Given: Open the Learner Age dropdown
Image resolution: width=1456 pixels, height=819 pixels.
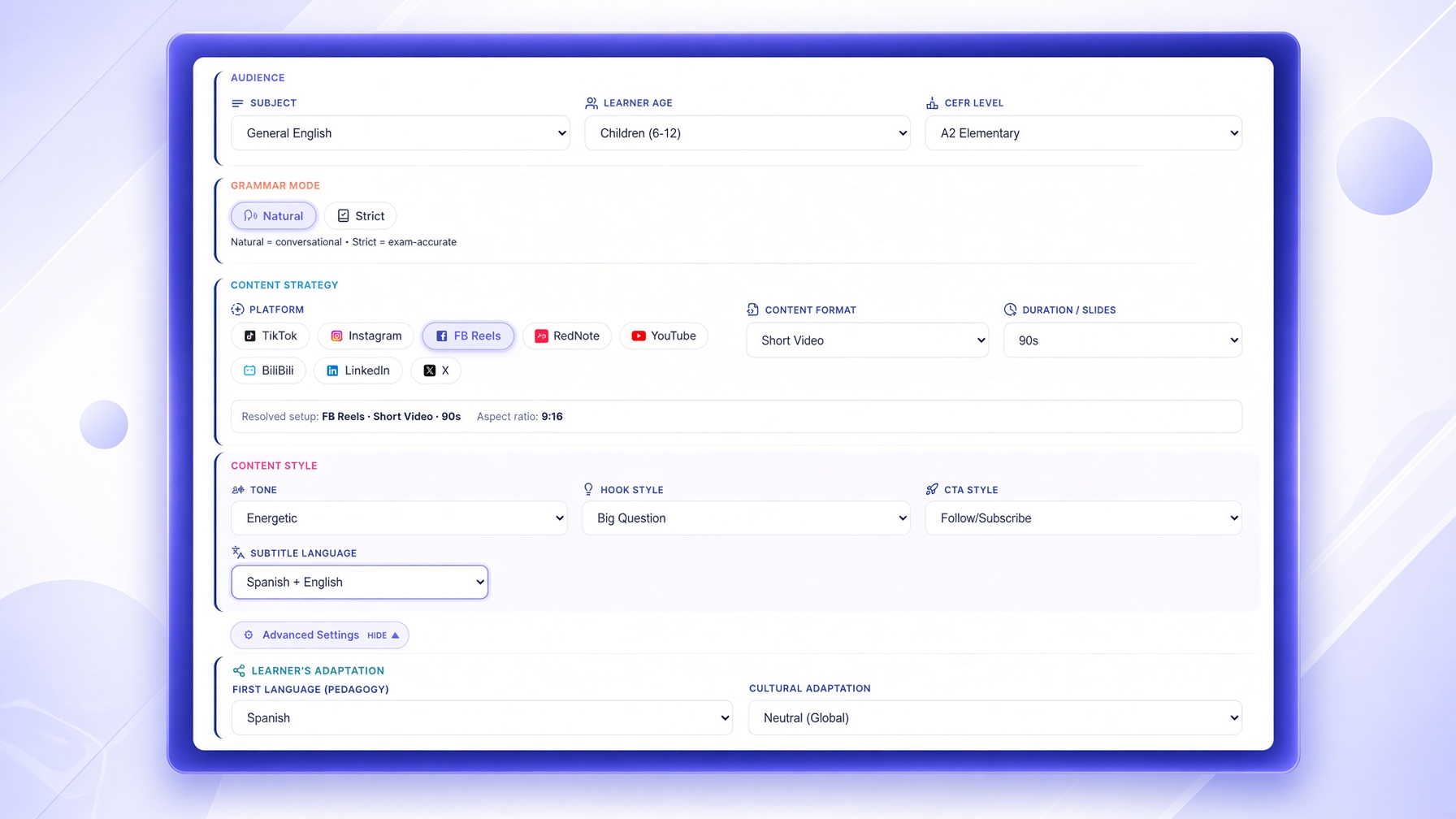Looking at the screenshot, I should 747,133.
